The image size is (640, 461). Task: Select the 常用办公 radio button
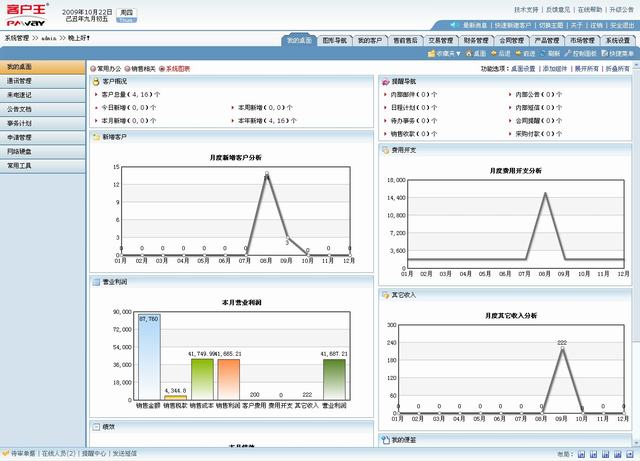tap(93, 68)
